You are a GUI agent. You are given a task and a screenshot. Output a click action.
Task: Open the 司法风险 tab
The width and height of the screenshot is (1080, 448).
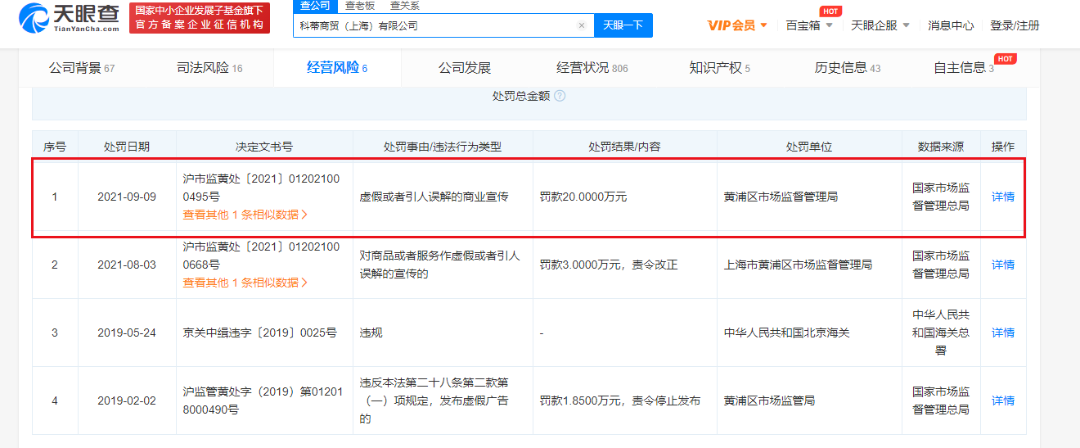tap(209, 68)
